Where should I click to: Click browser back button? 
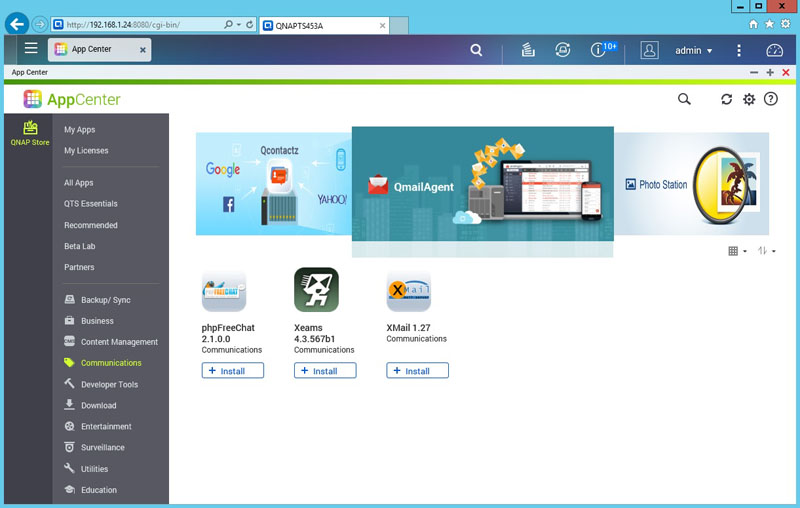[x=17, y=24]
